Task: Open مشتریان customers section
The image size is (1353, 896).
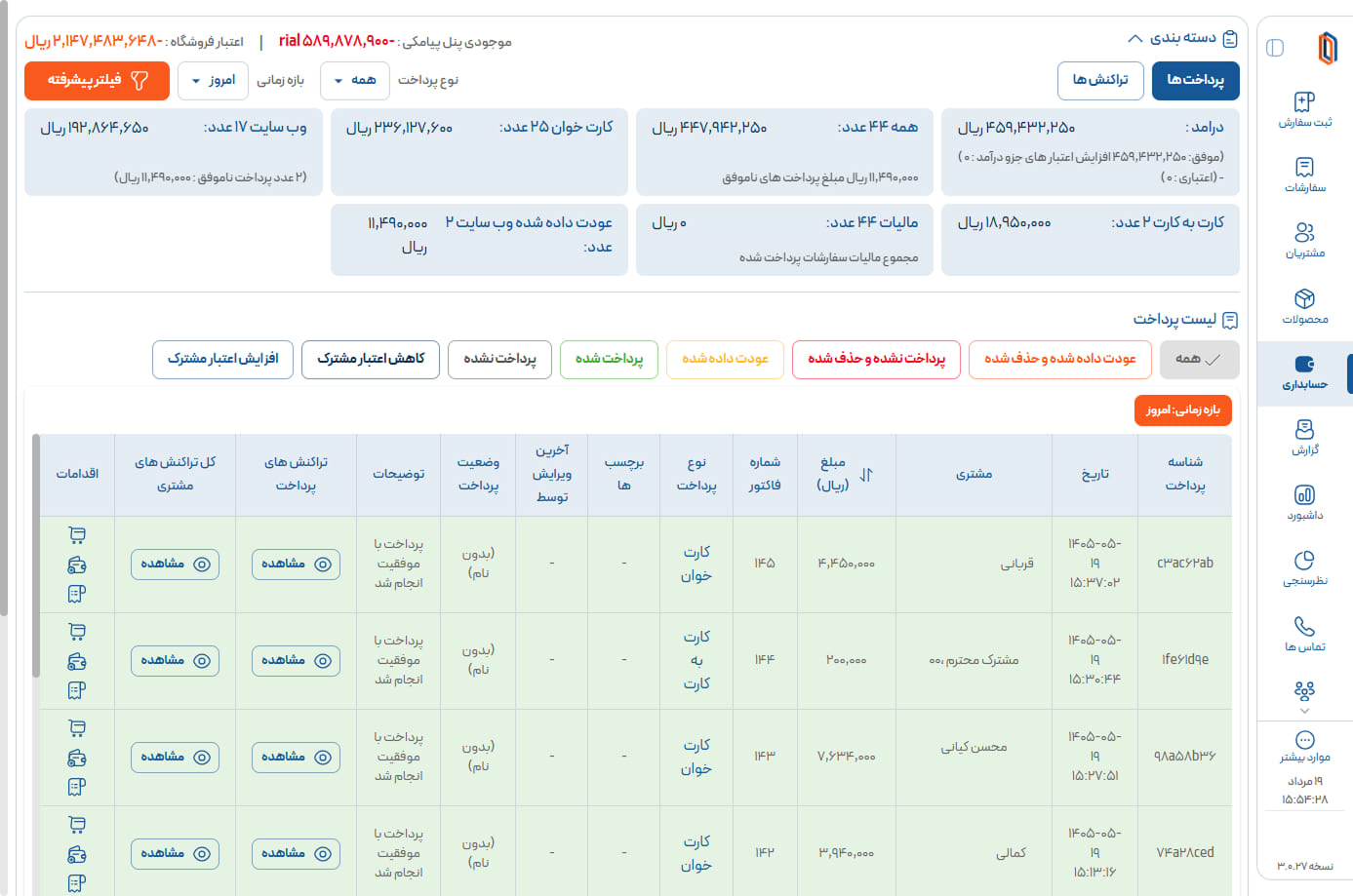Action: (1304, 241)
